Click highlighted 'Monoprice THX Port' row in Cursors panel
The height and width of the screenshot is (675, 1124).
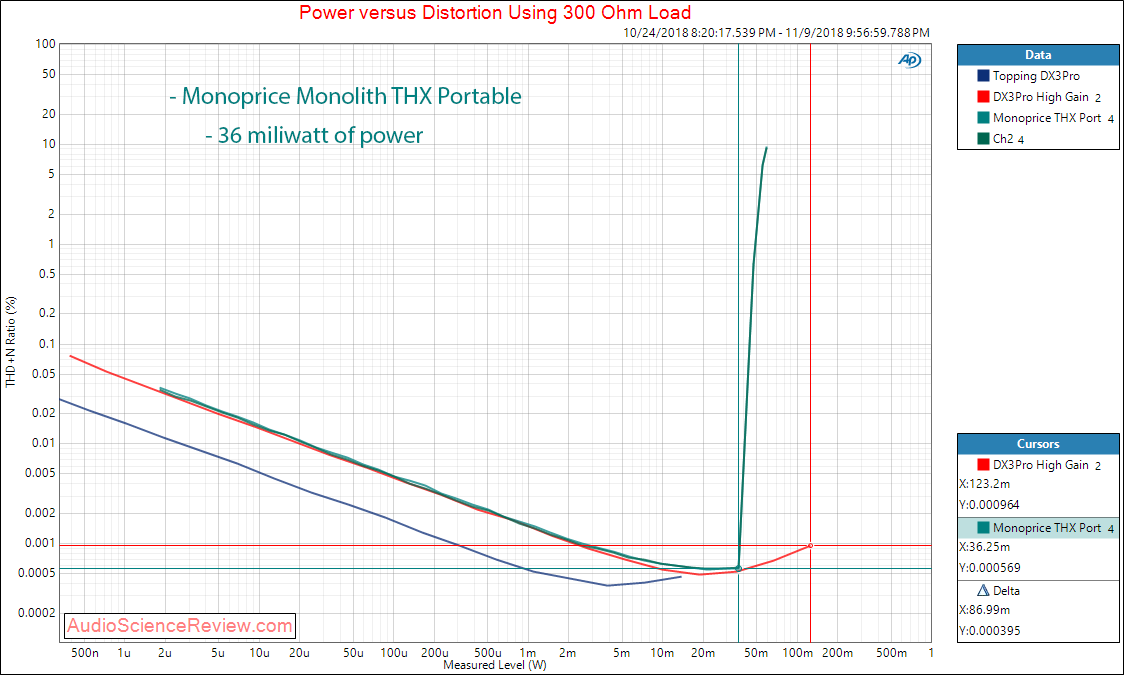(x=1038, y=528)
